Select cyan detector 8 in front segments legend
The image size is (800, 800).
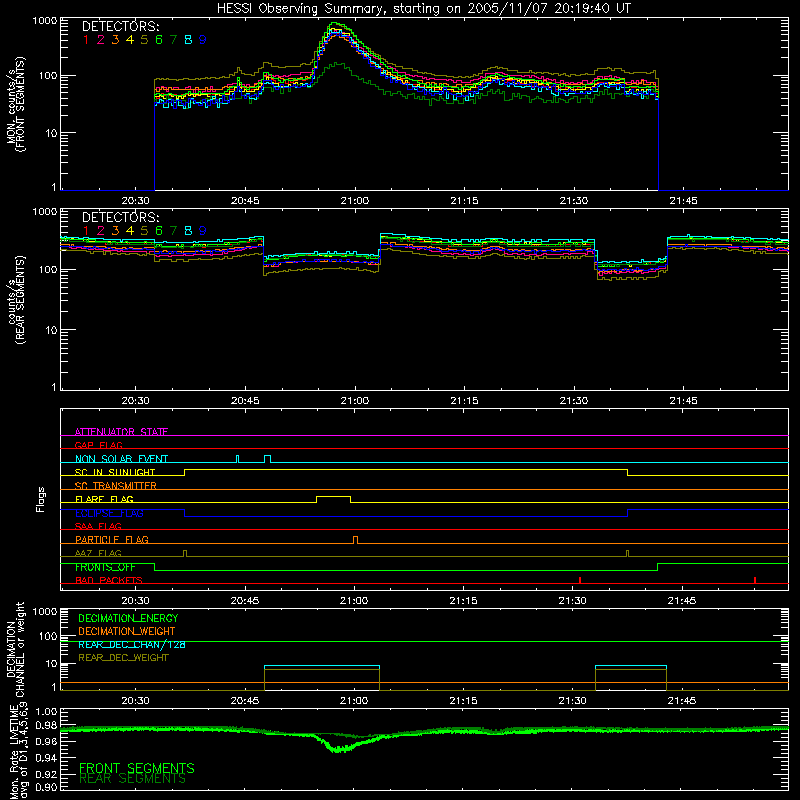click(x=188, y=40)
